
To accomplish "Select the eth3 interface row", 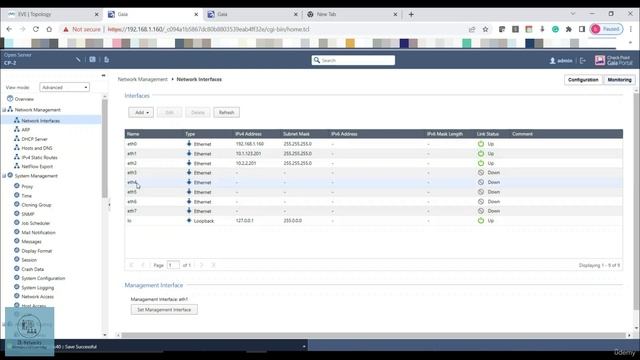I will pyautogui.click(x=373, y=173).
